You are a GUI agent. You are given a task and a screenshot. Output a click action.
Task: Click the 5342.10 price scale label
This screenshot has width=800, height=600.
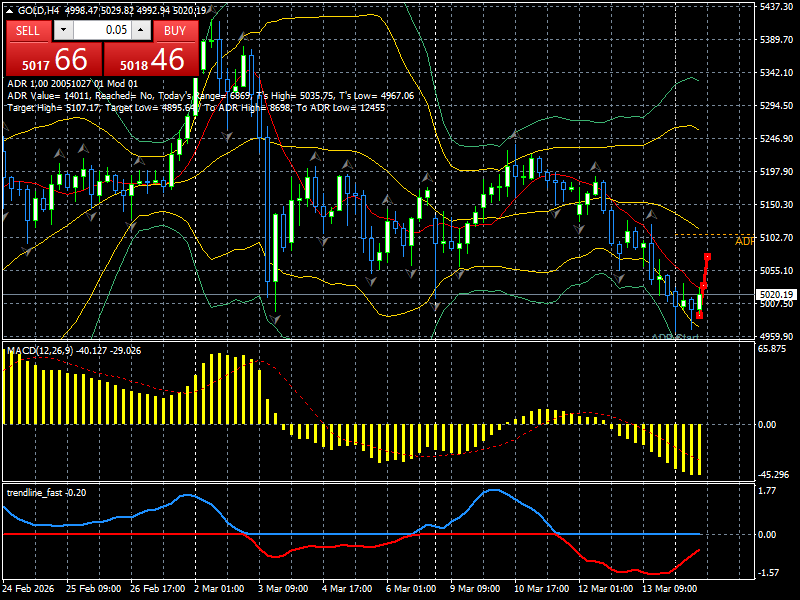tap(776, 72)
